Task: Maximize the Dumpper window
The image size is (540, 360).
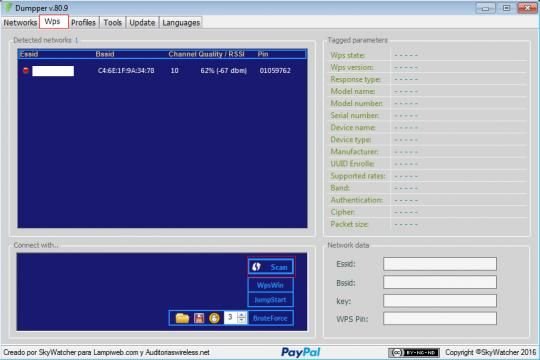Action: point(506,8)
